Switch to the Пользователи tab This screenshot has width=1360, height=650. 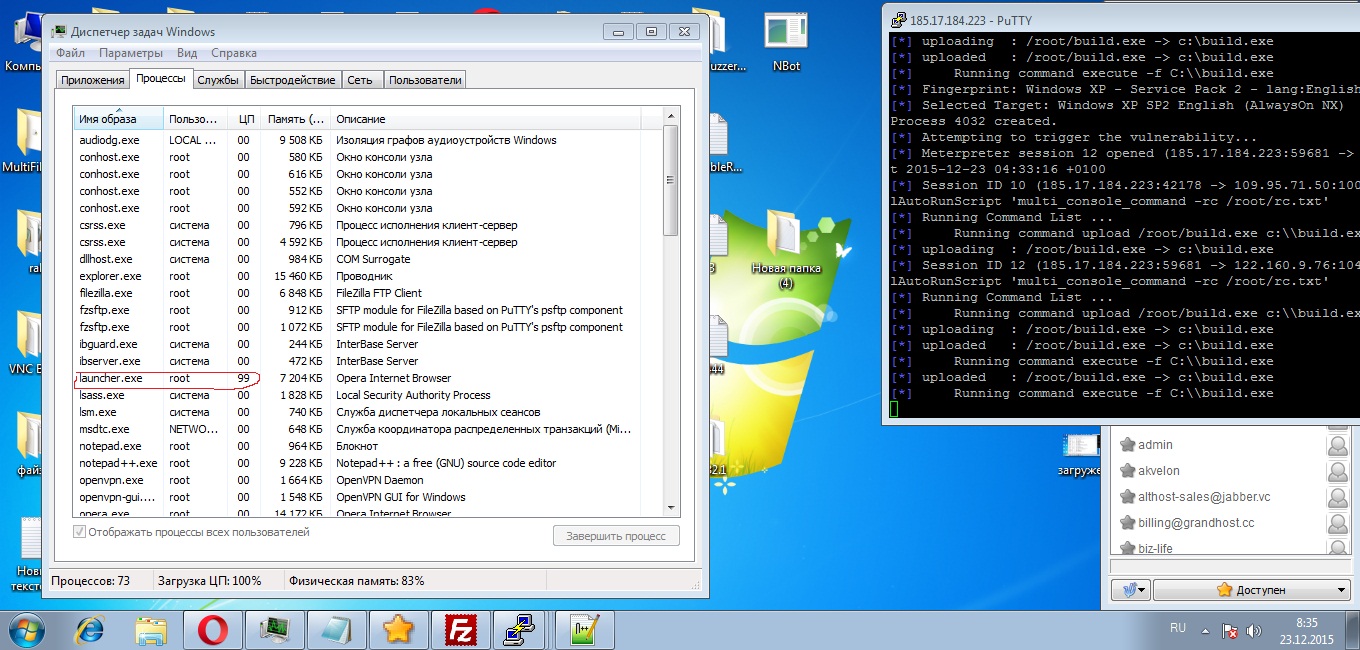click(x=425, y=80)
